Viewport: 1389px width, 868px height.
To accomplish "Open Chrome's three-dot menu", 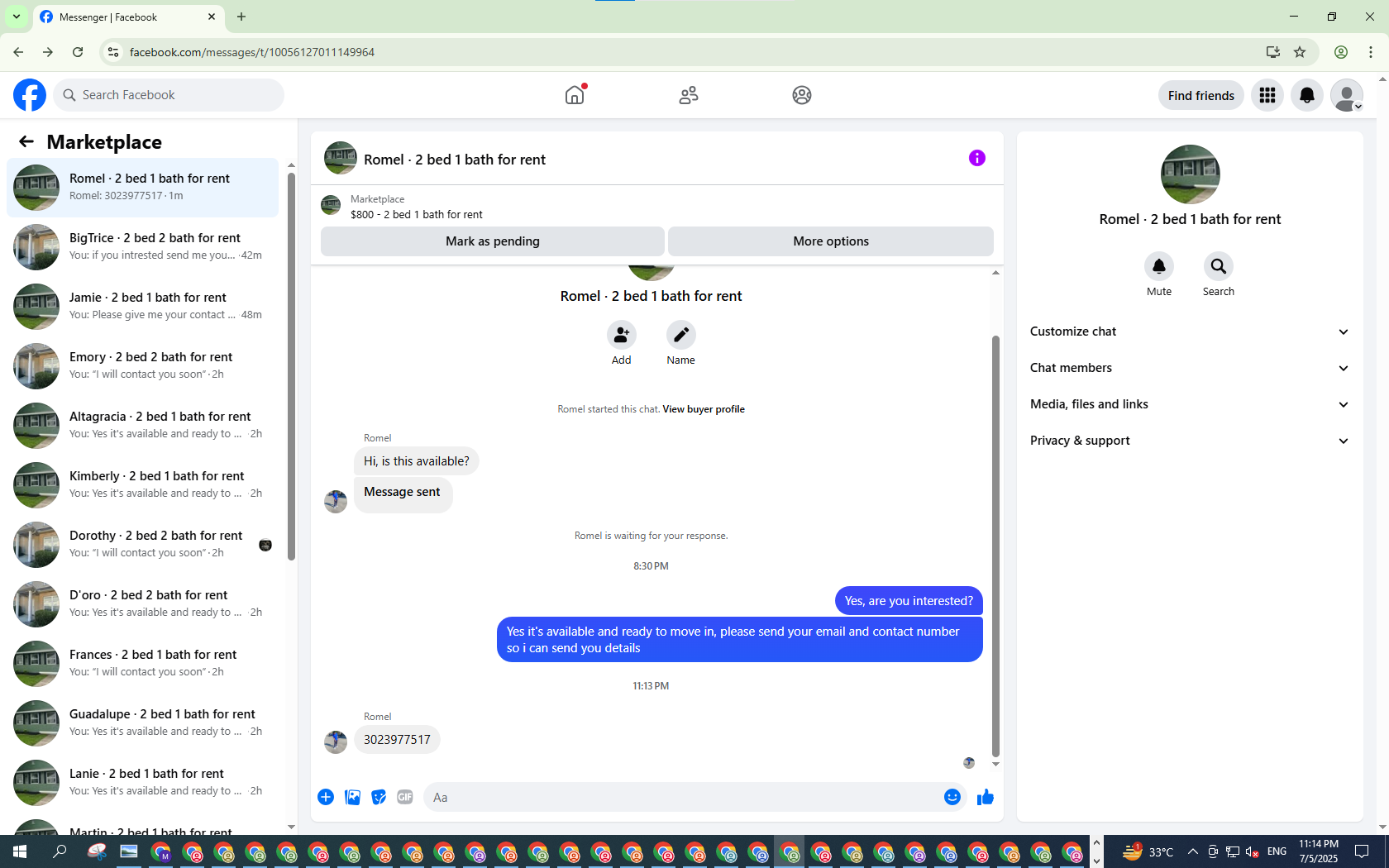I will point(1371,52).
